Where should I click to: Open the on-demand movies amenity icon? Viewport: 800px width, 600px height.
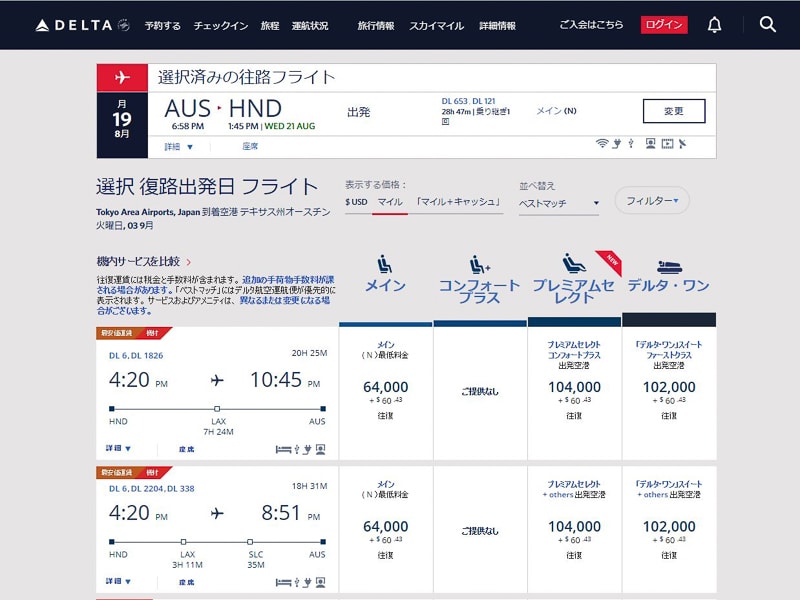667,143
